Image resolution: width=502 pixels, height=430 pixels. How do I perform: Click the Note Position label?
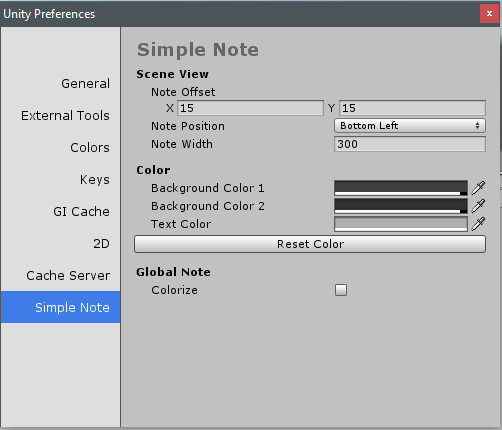pos(188,126)
